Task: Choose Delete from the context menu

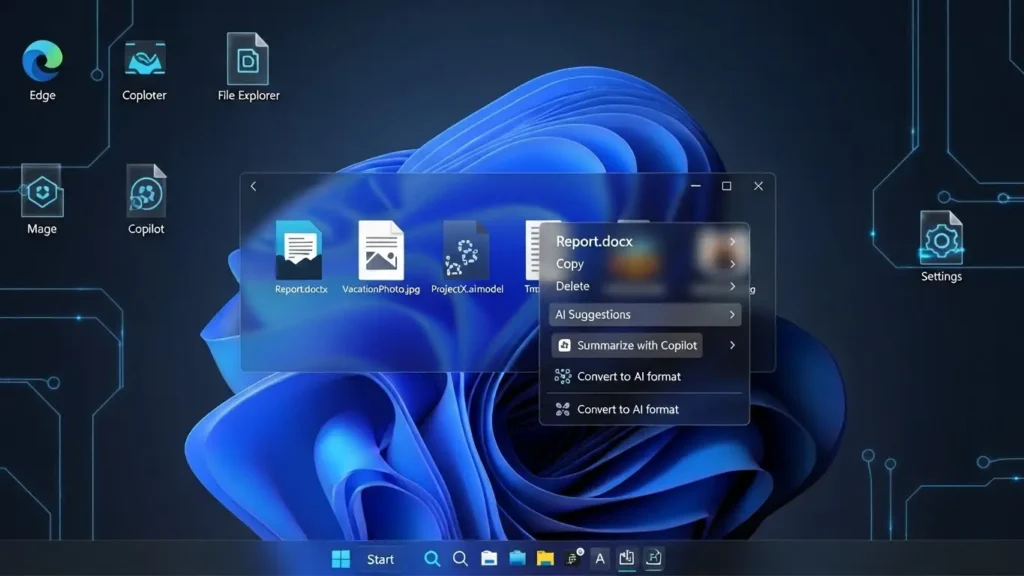Action: tap(573, 286)
